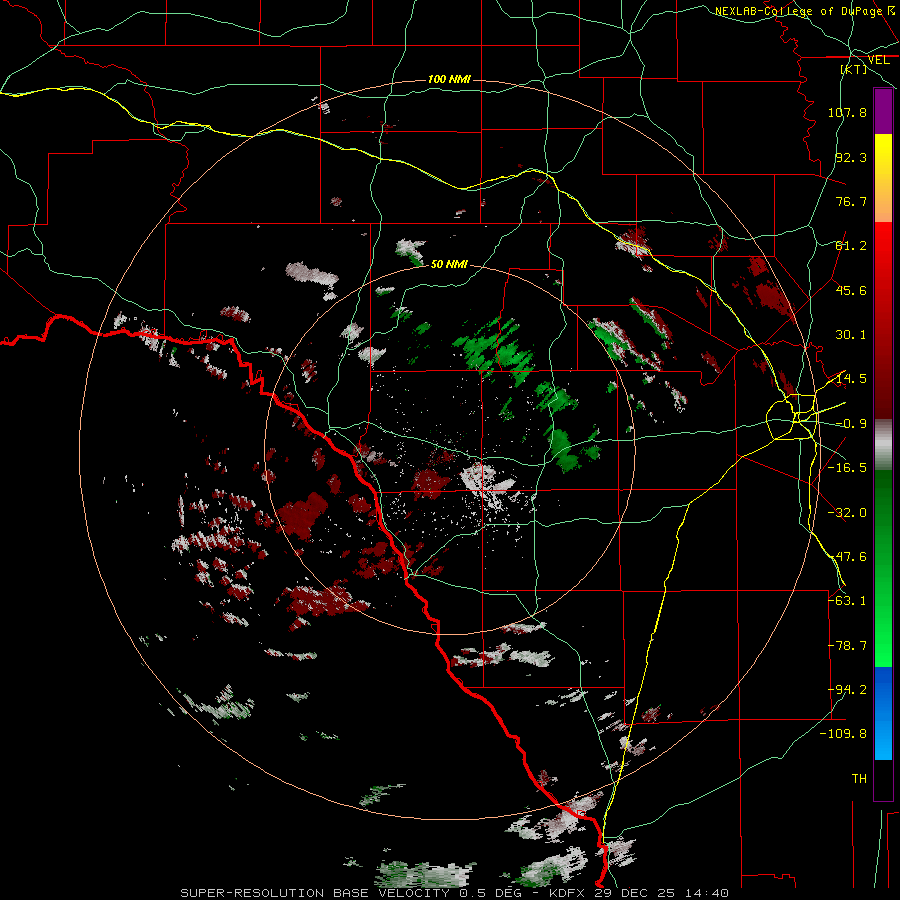
Task: Click the 14:40 timestamp
Action: (x=708, y=893)
